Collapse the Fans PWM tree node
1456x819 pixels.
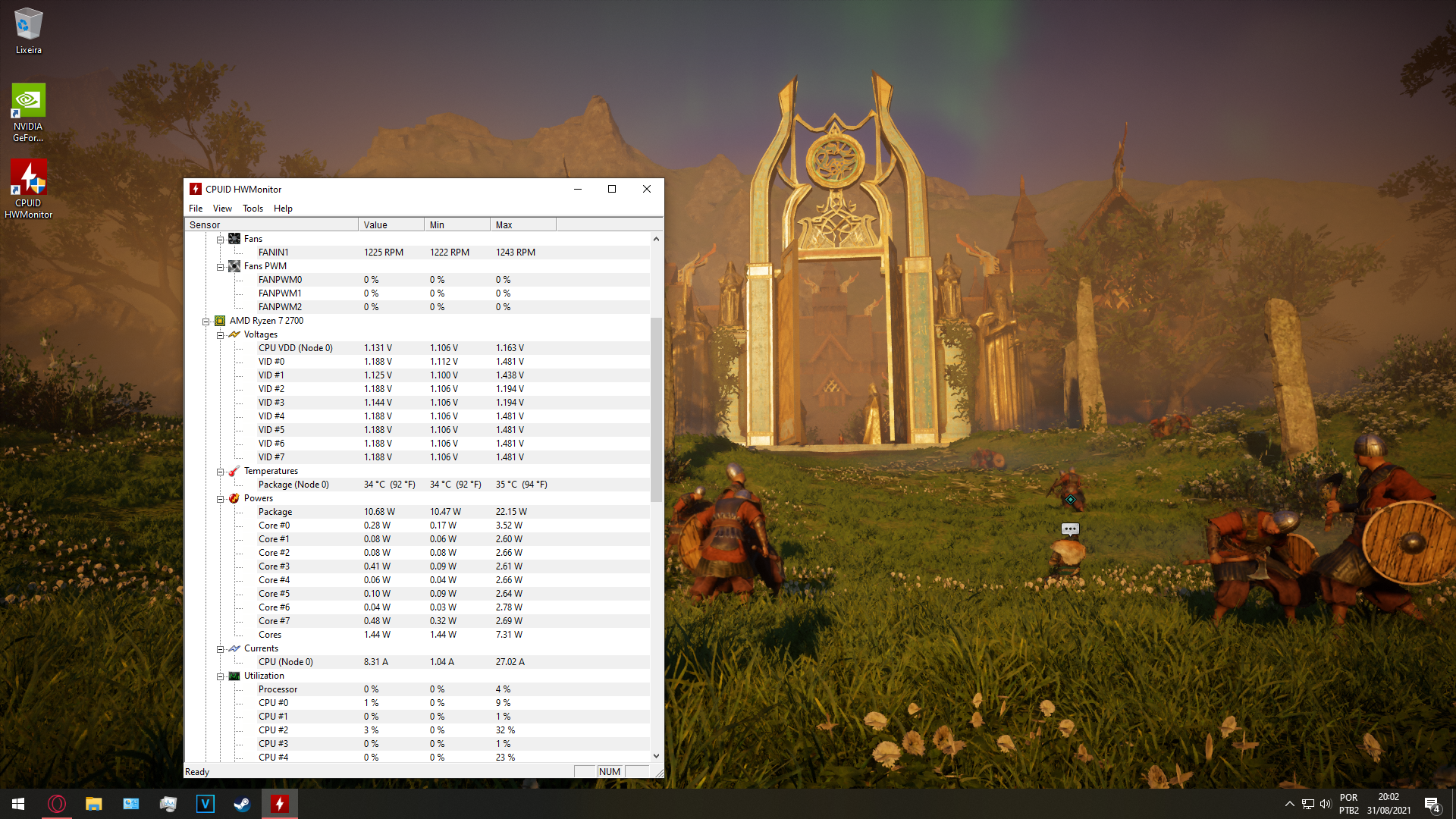pos(220,266)
